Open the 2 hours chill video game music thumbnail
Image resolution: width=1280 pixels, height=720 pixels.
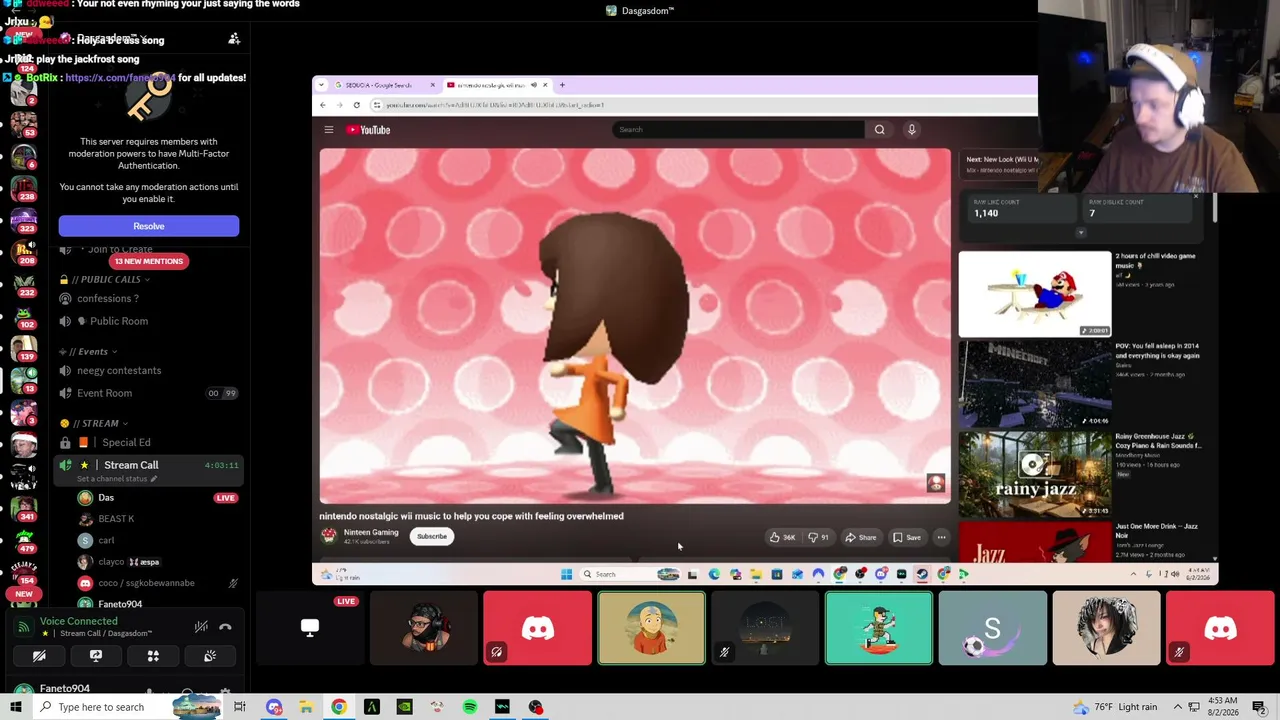(x=1035, y=294)
